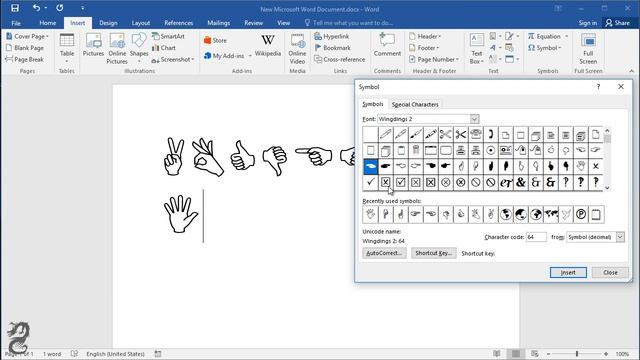Click the Redo/Repeat arrow icon
Image resolution: width=640 pixels, height=360 pixels.
coord(60,8)
